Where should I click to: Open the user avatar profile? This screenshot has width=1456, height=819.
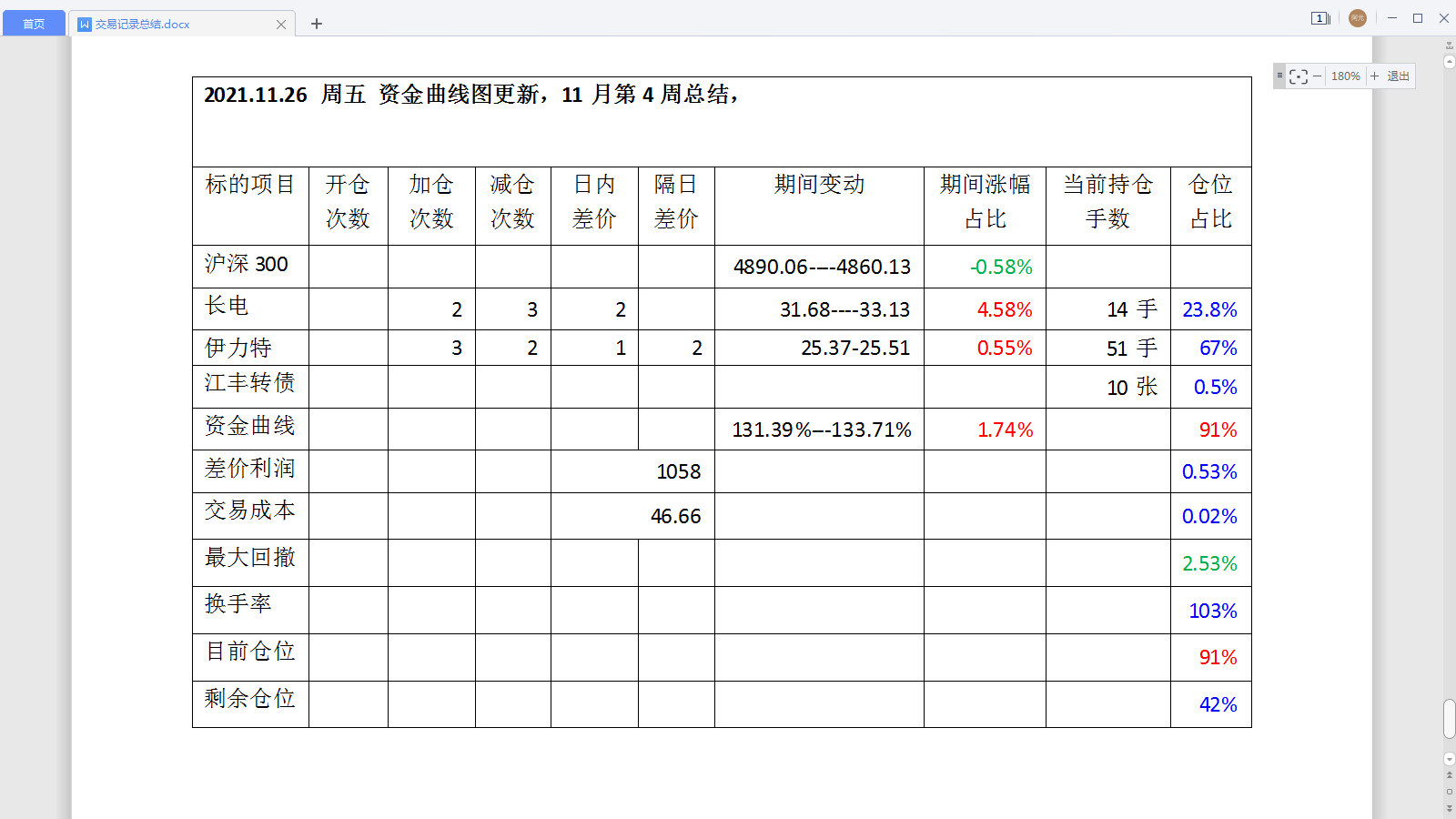click(1358, 18)
